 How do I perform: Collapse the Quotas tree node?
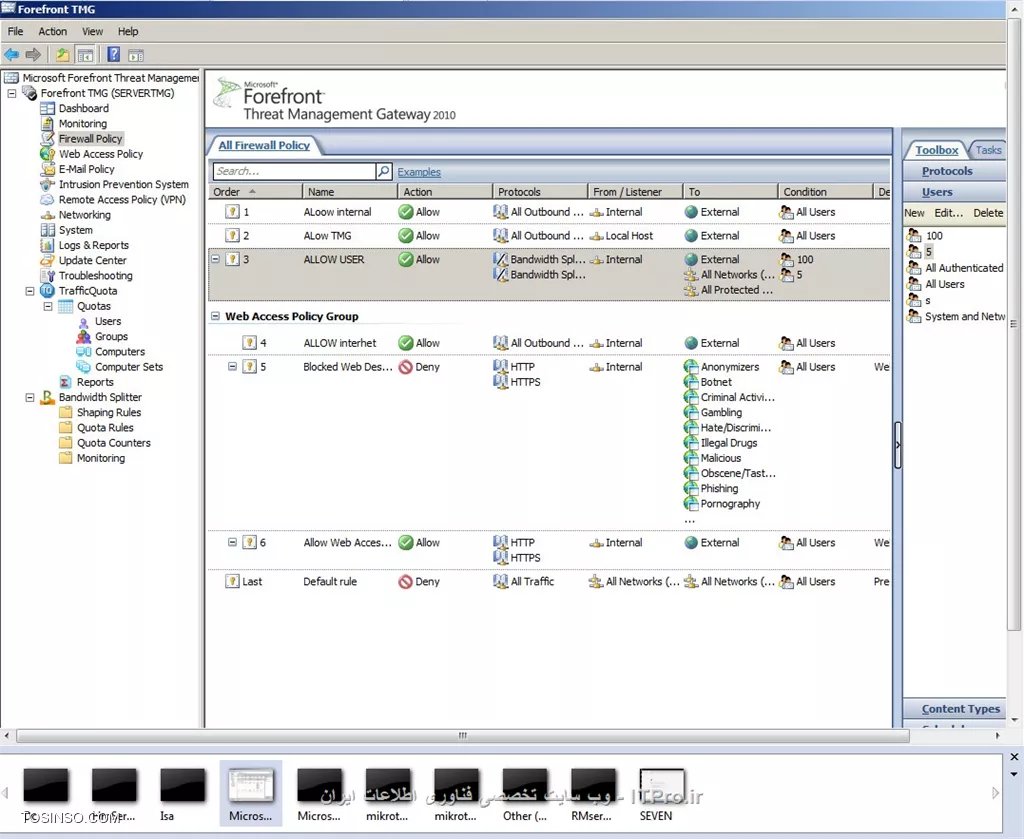pyautogui.click(x=48, y=306)
